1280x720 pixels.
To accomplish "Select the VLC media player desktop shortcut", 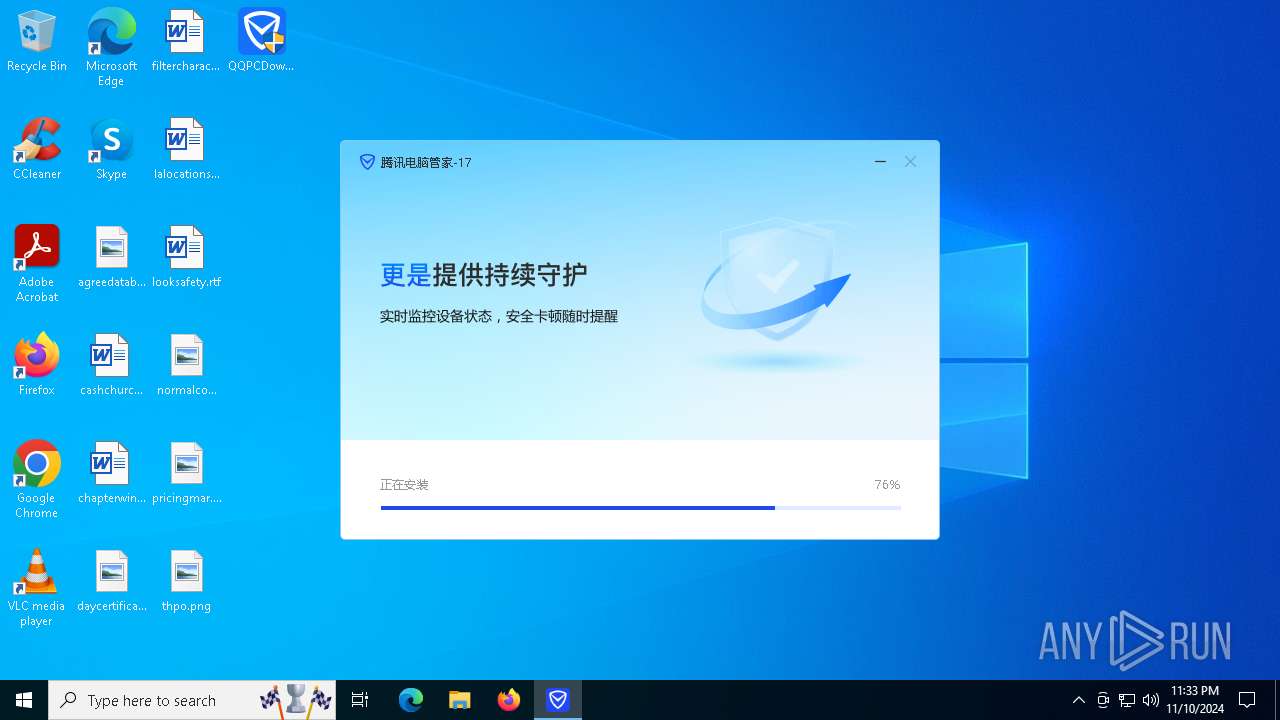I will [x=37, y=587].
